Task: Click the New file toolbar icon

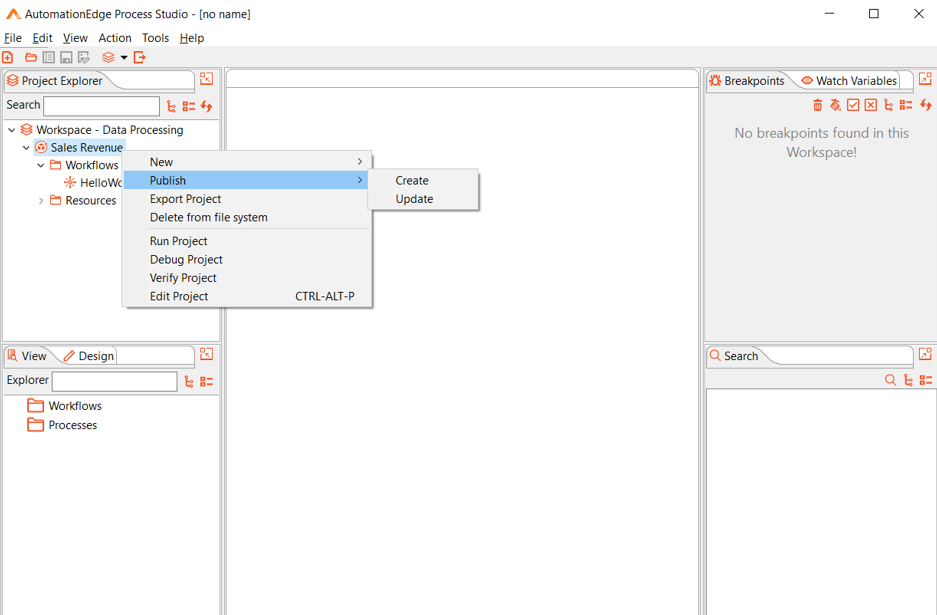Action: click(x=8, y=57)
